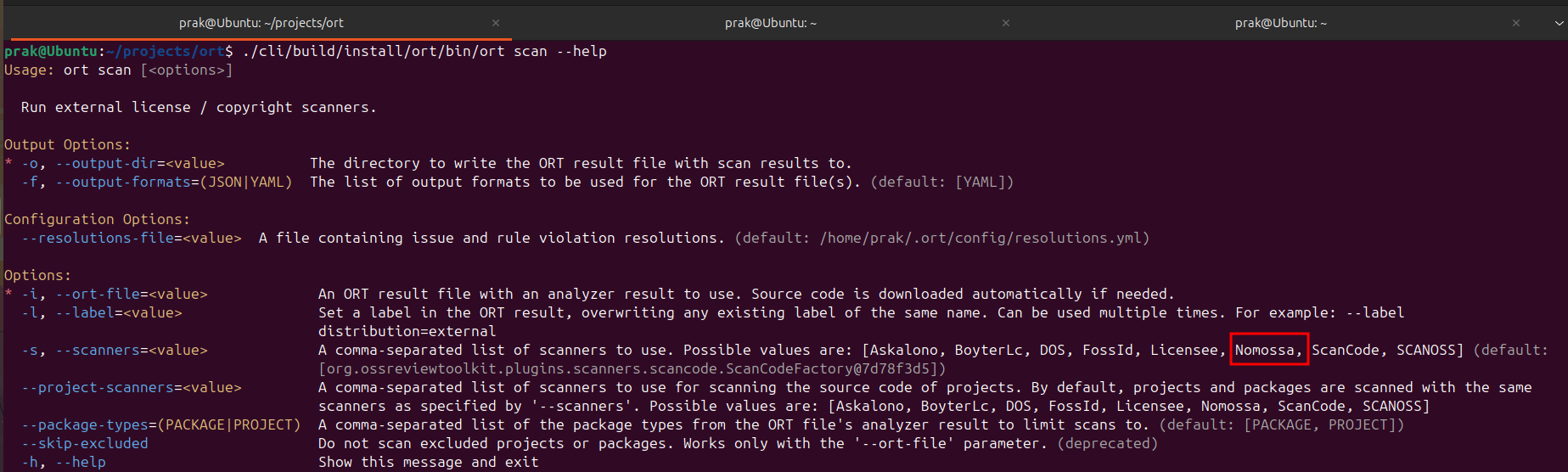Click the --skip-excluded option text
The width and height of the screenshot is (1568, 472).
pyautogui.click(x=85, y=443)
